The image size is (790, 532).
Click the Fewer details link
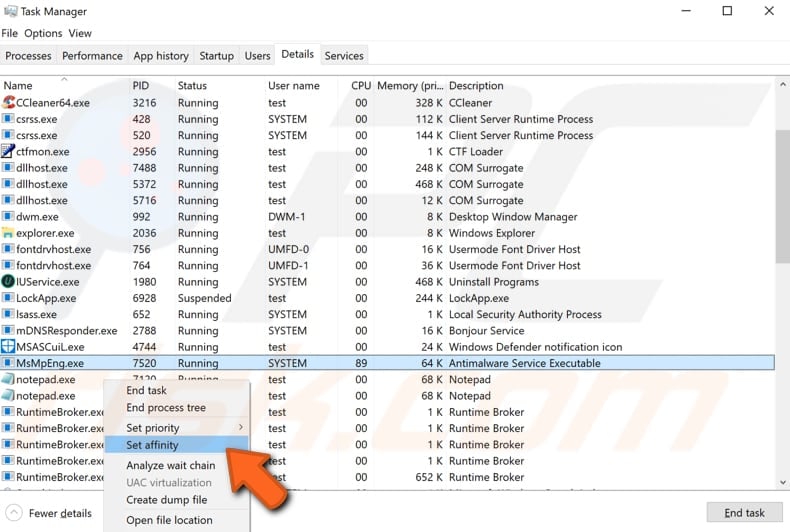(x=60, y=513)
